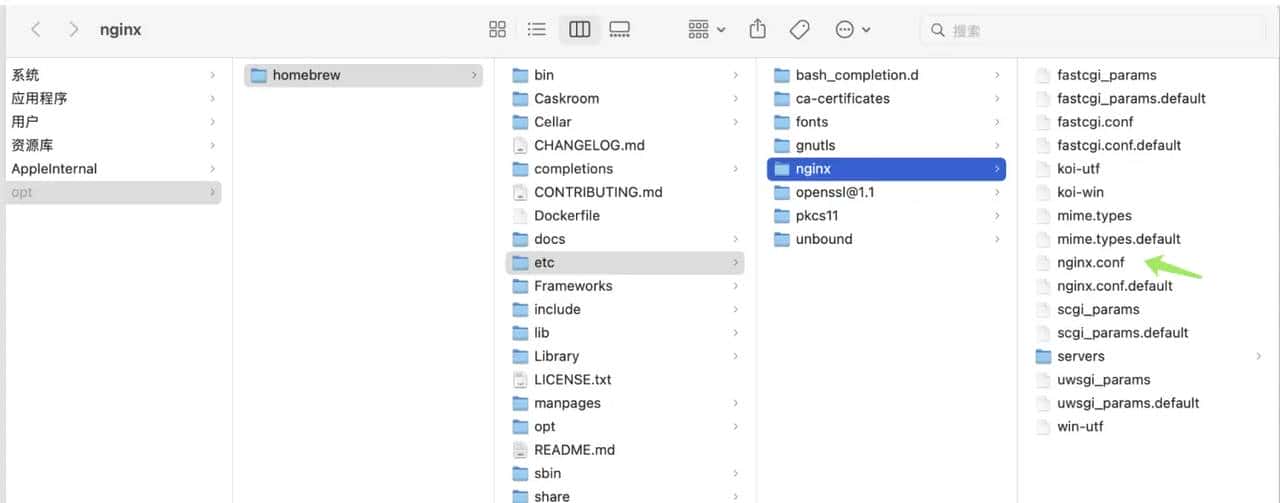
Task: Open the more actions ellipsis menu
Action: coord(852,30)
